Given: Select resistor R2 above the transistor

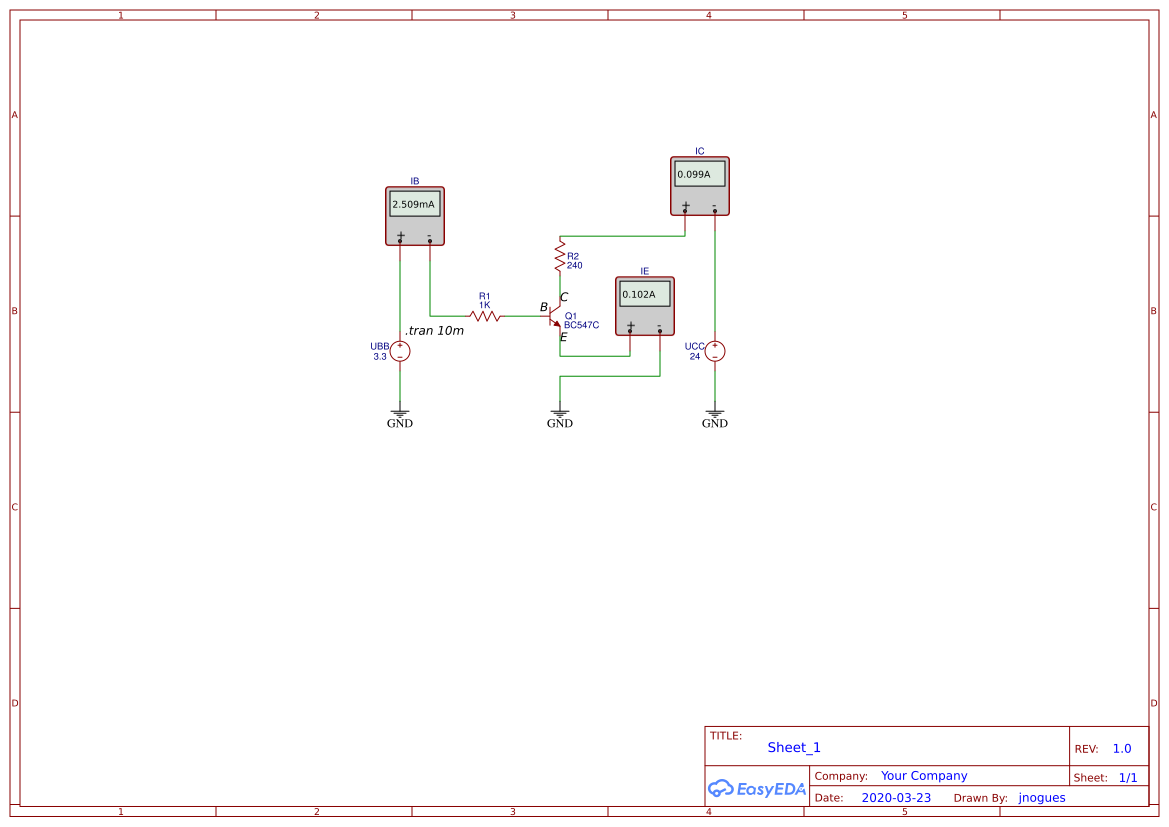Looking at the screenshot, I should pos(560,256).
